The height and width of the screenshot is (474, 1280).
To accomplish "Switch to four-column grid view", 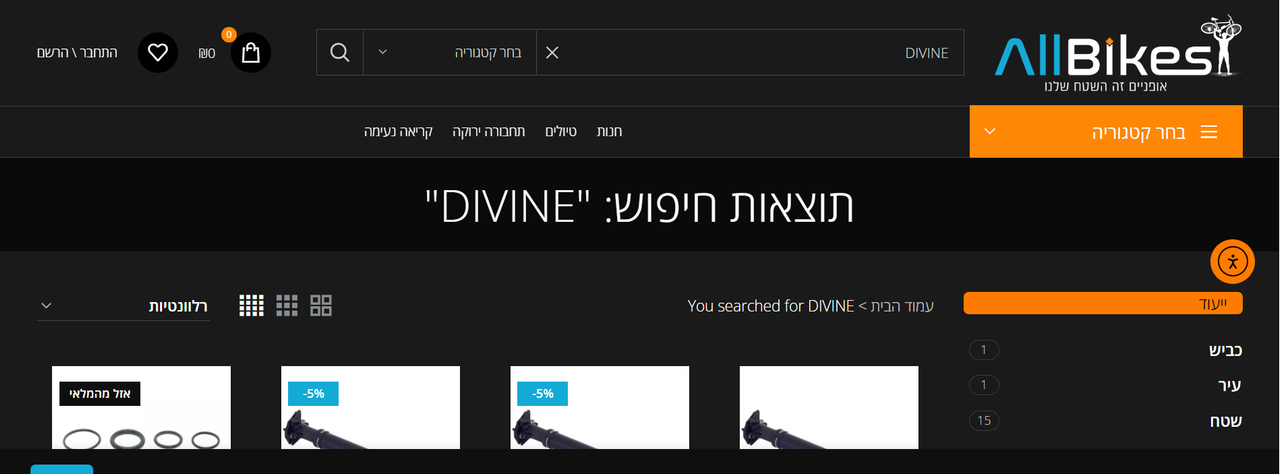I will point(251,306).
